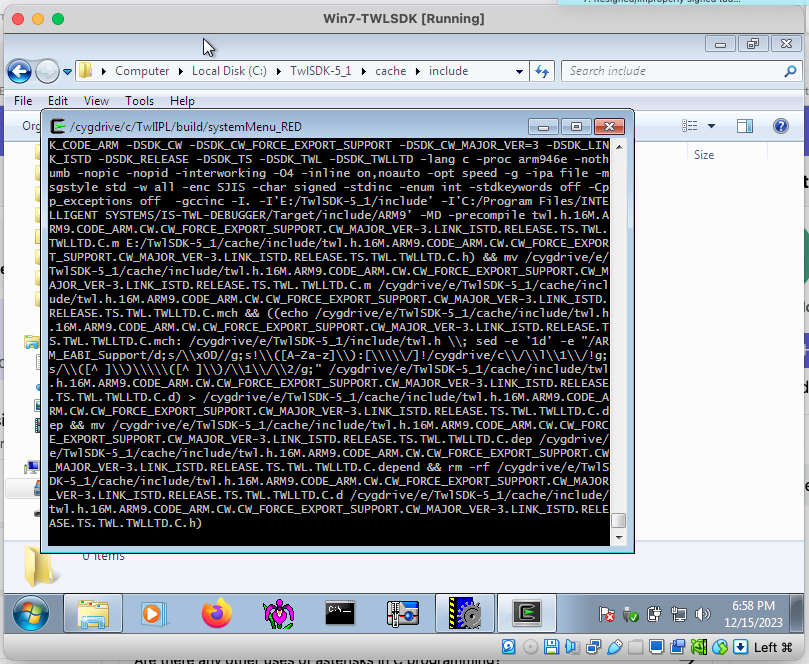809x664 pixels.
Task: Open Windows Explorer from taskbar
Action: [93, 613]
